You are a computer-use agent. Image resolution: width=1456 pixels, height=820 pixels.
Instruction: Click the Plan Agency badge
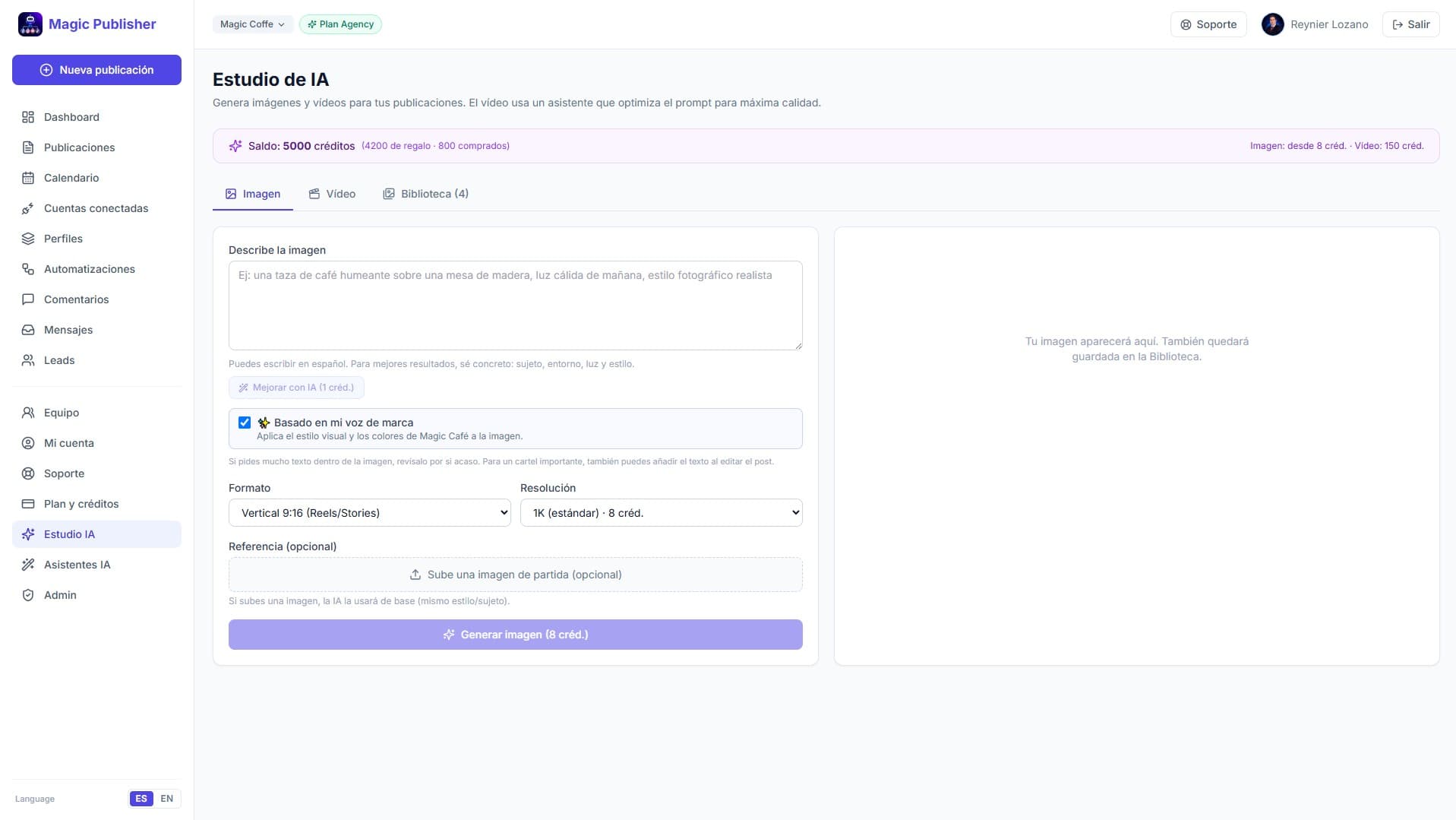tap(340, 24)
